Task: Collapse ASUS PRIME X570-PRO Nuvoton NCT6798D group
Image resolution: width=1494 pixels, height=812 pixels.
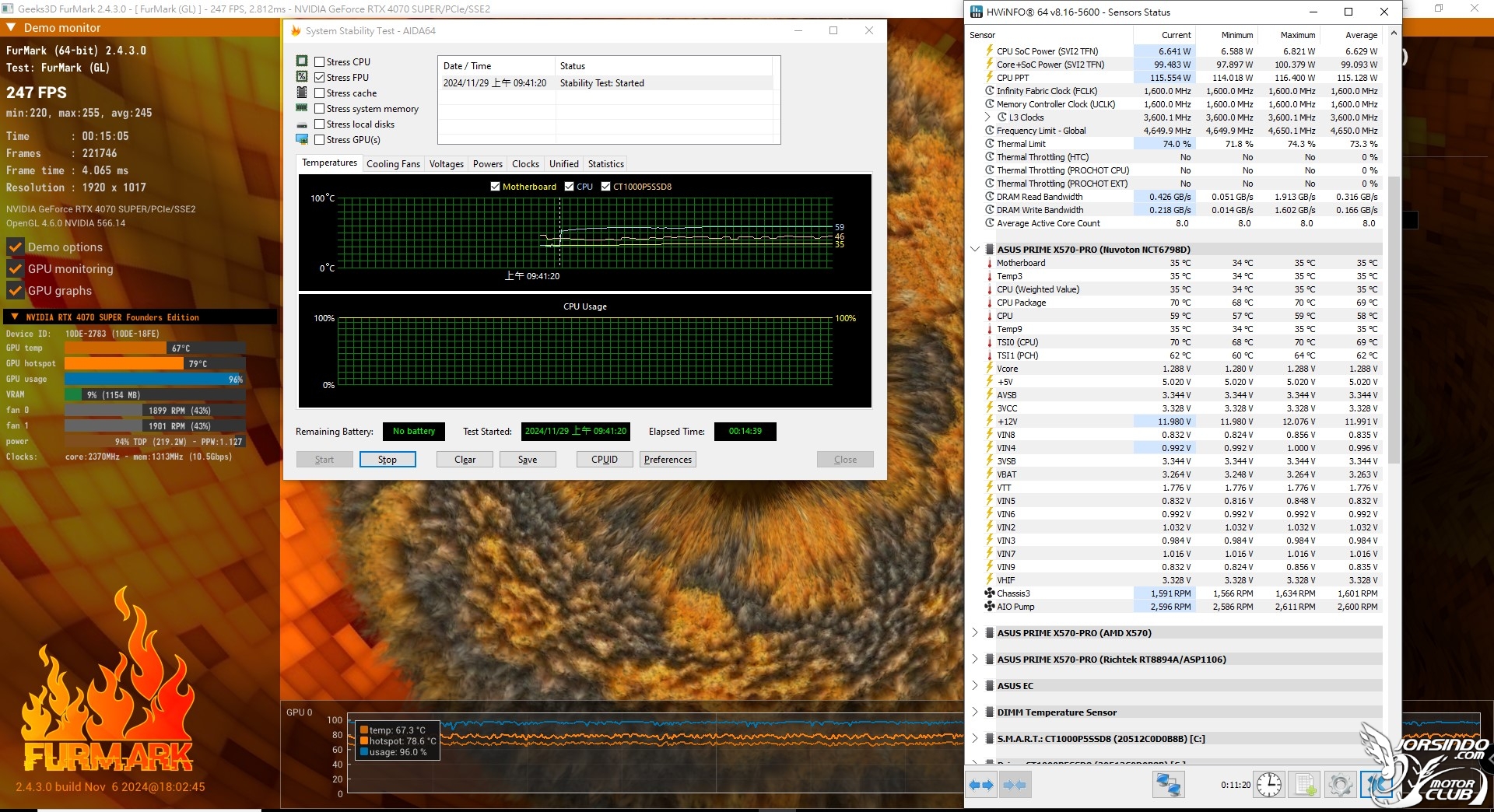Action: [975, 250]
